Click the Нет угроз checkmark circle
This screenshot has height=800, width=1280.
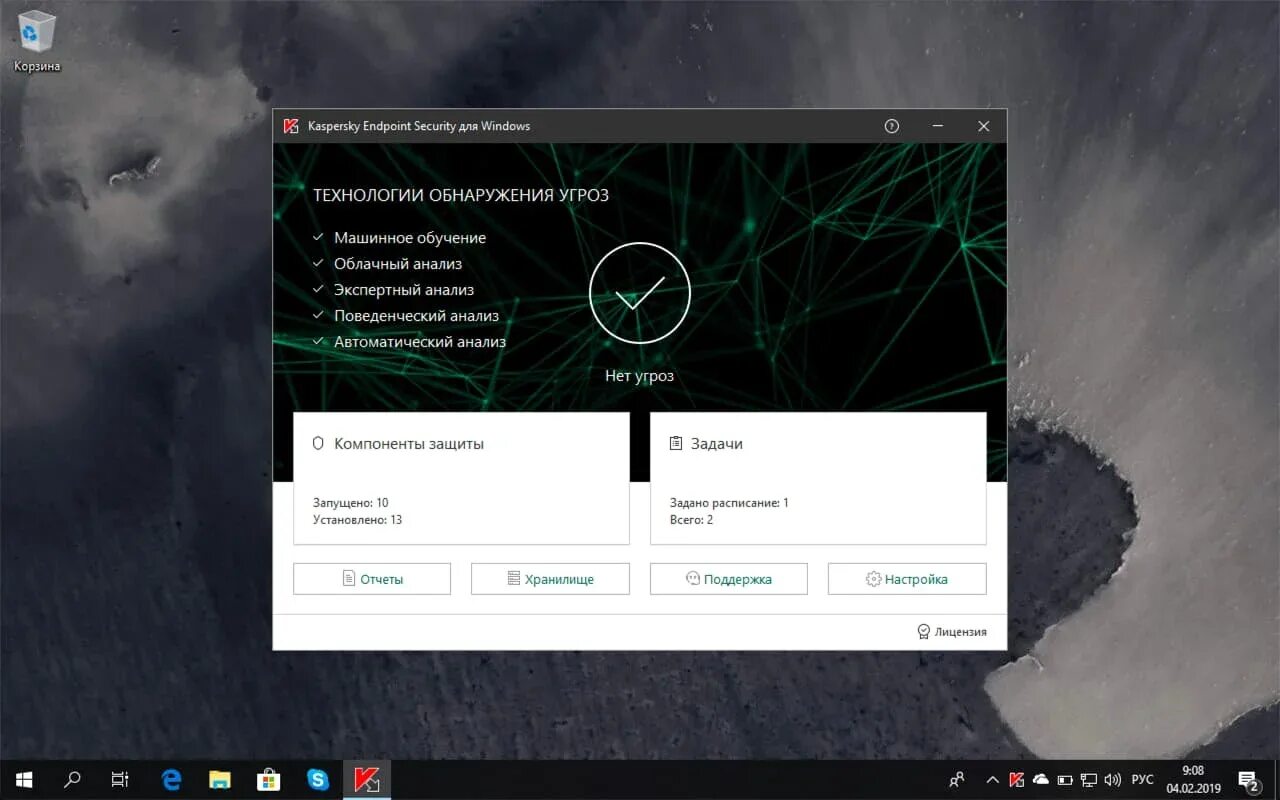pos(640,293)
